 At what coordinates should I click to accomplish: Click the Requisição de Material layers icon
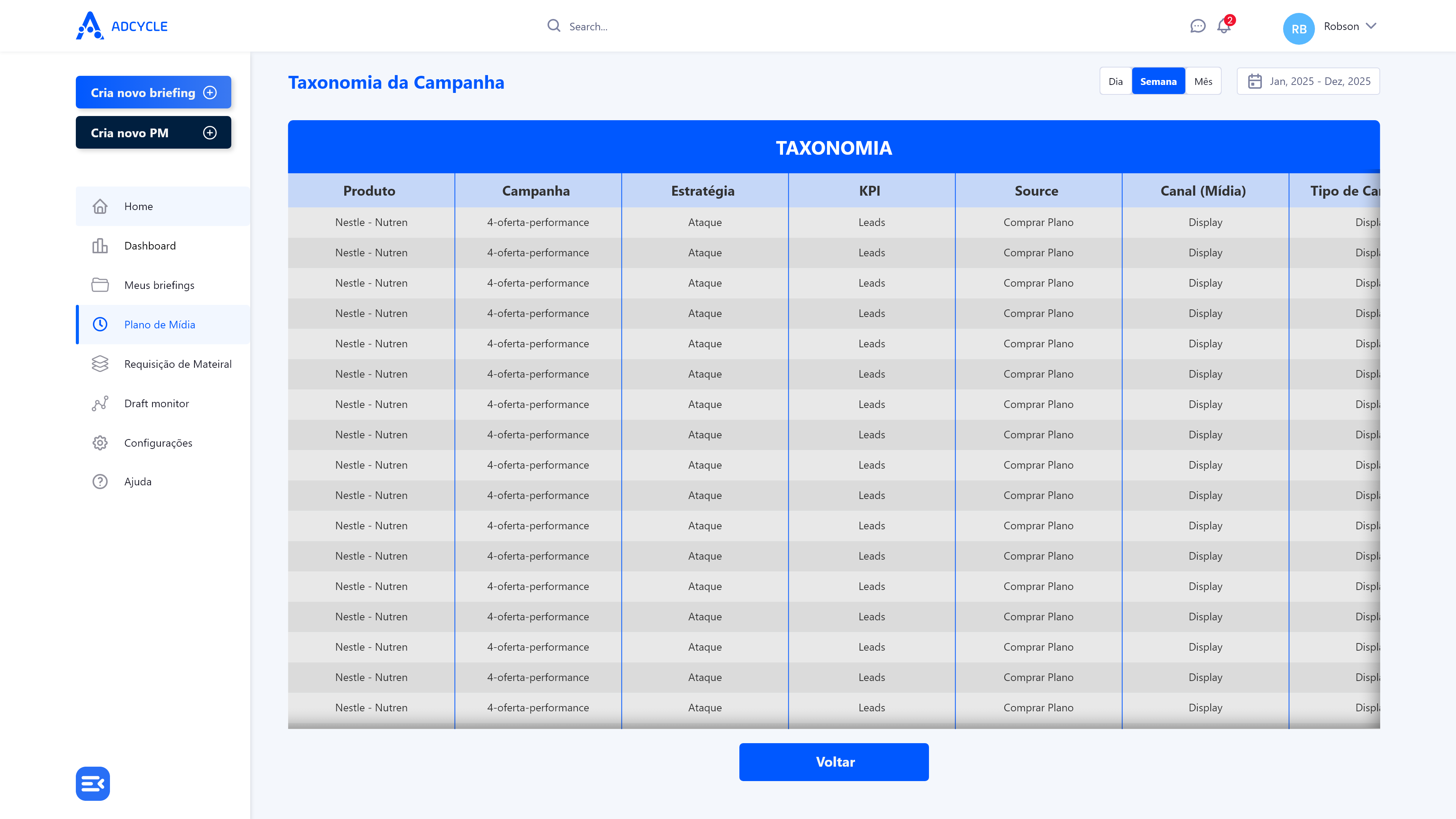100,364
